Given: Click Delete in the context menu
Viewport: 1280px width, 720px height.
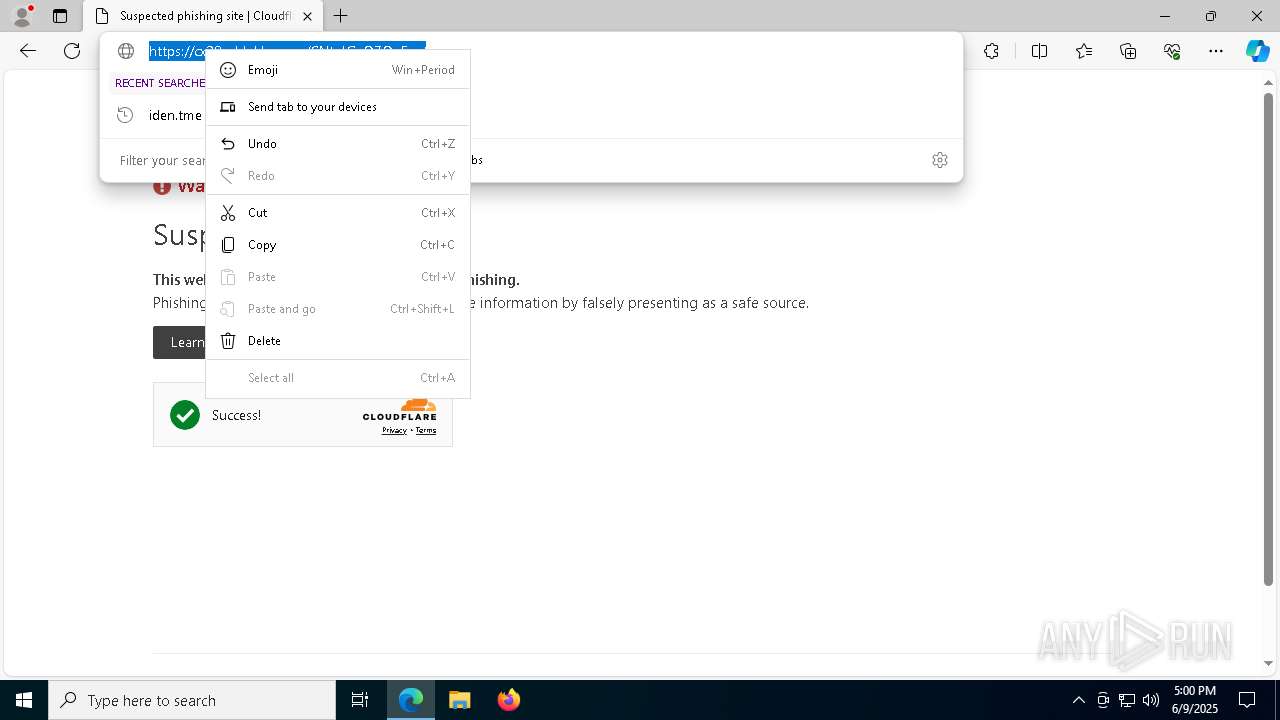Looking at the screenshot, I should coord(338,341).
